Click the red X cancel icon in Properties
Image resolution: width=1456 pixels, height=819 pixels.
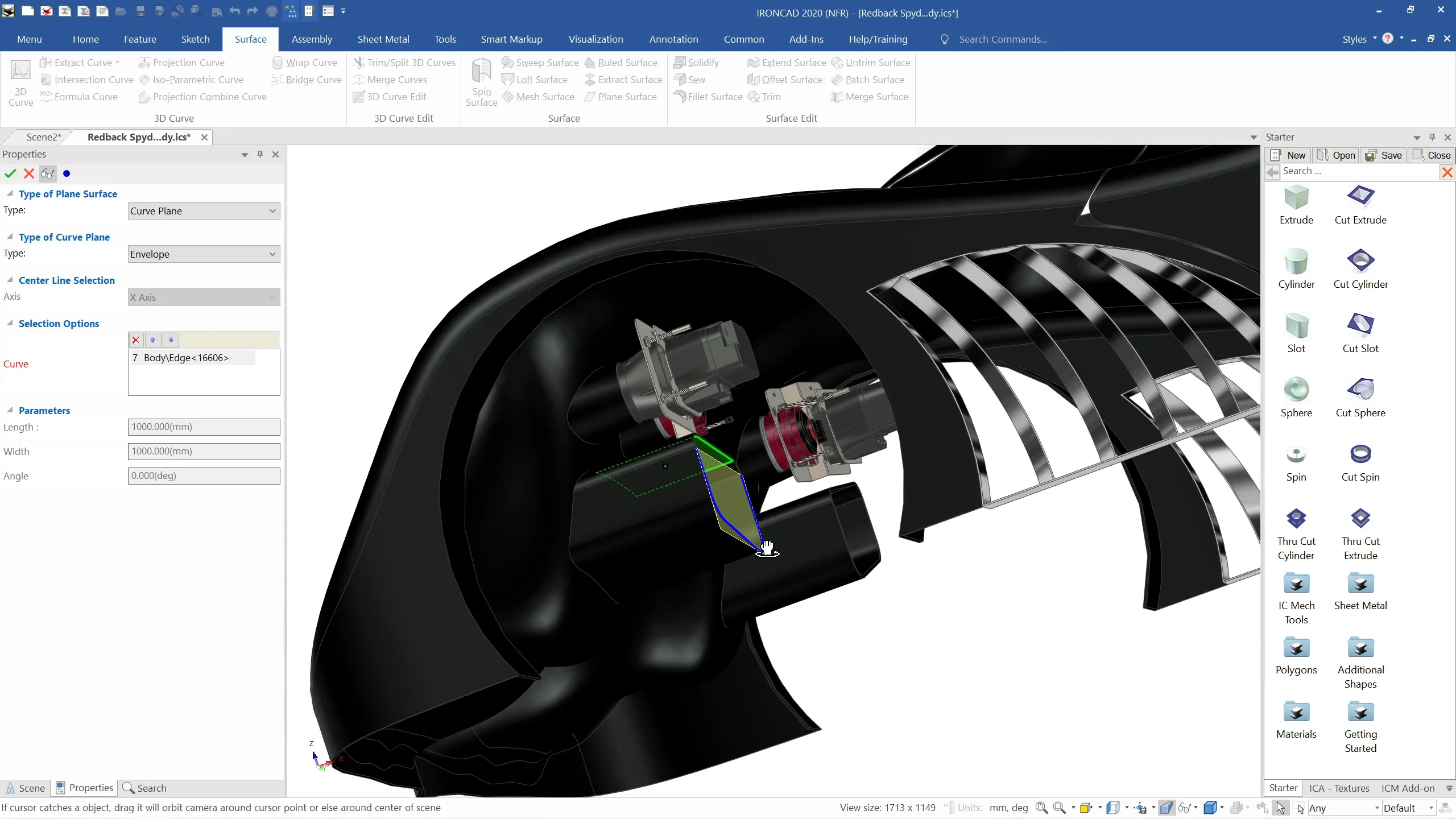pyautogui.click(x=29, y=173)
